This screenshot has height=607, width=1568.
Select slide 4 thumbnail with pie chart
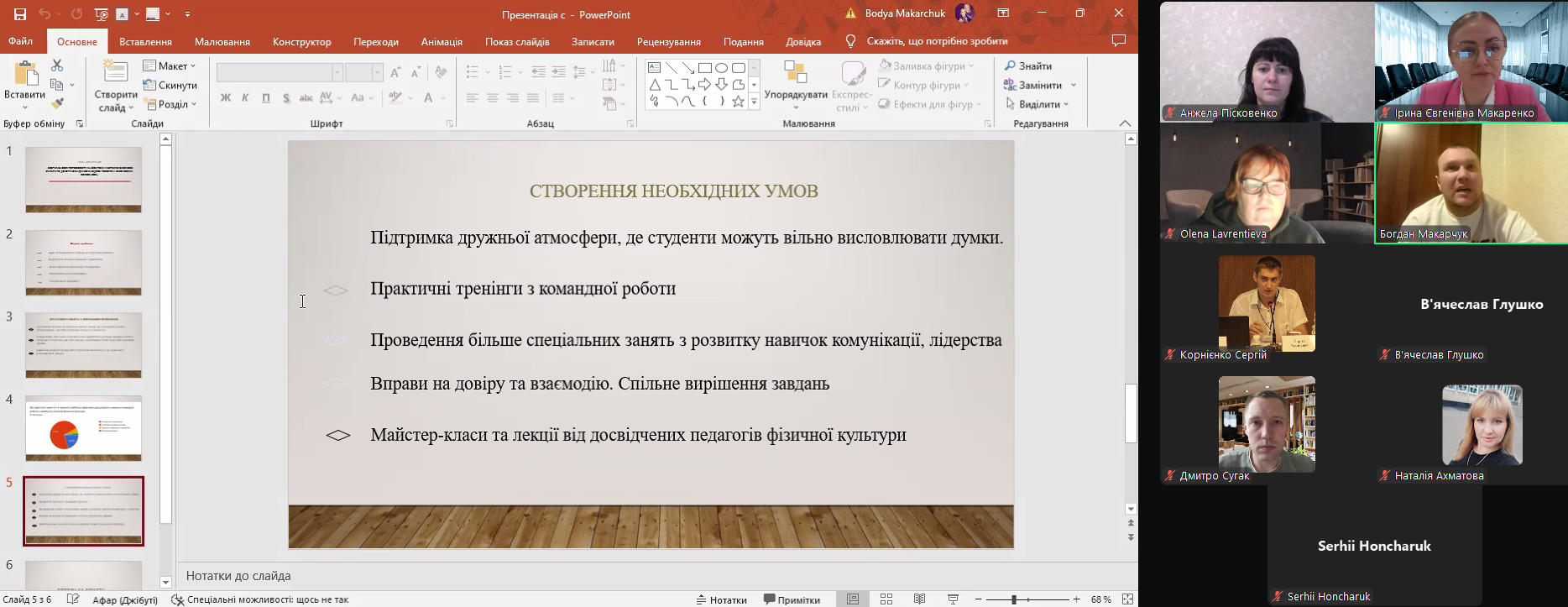83,428
